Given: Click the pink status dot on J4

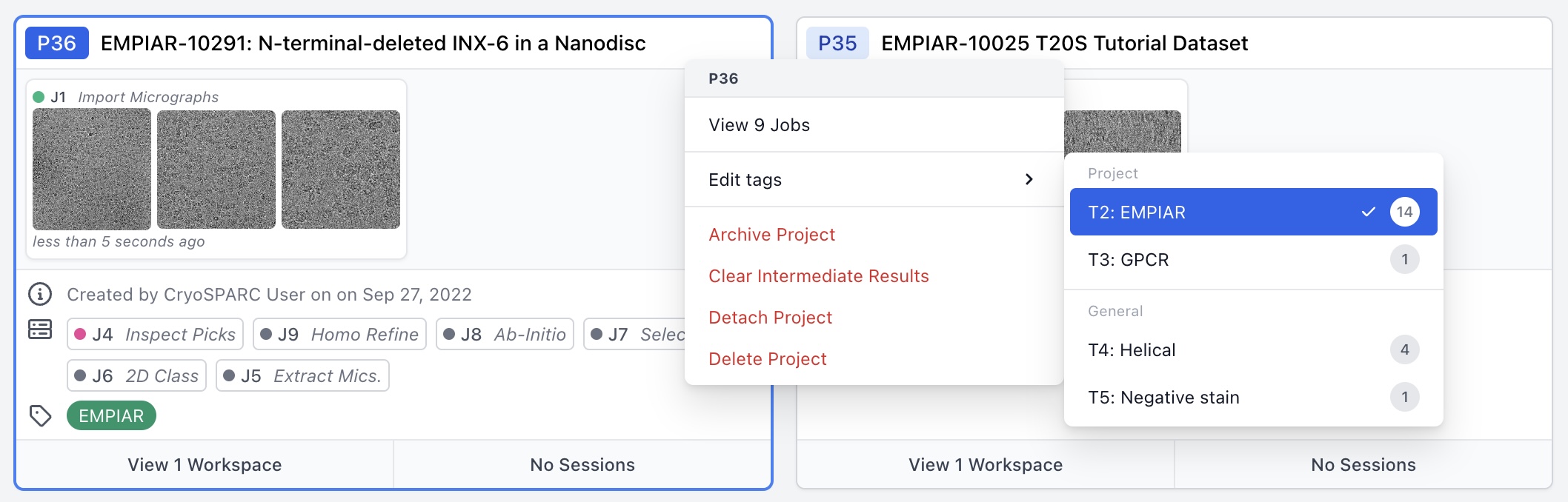Looking at the screenshot, I should point(80,335).
